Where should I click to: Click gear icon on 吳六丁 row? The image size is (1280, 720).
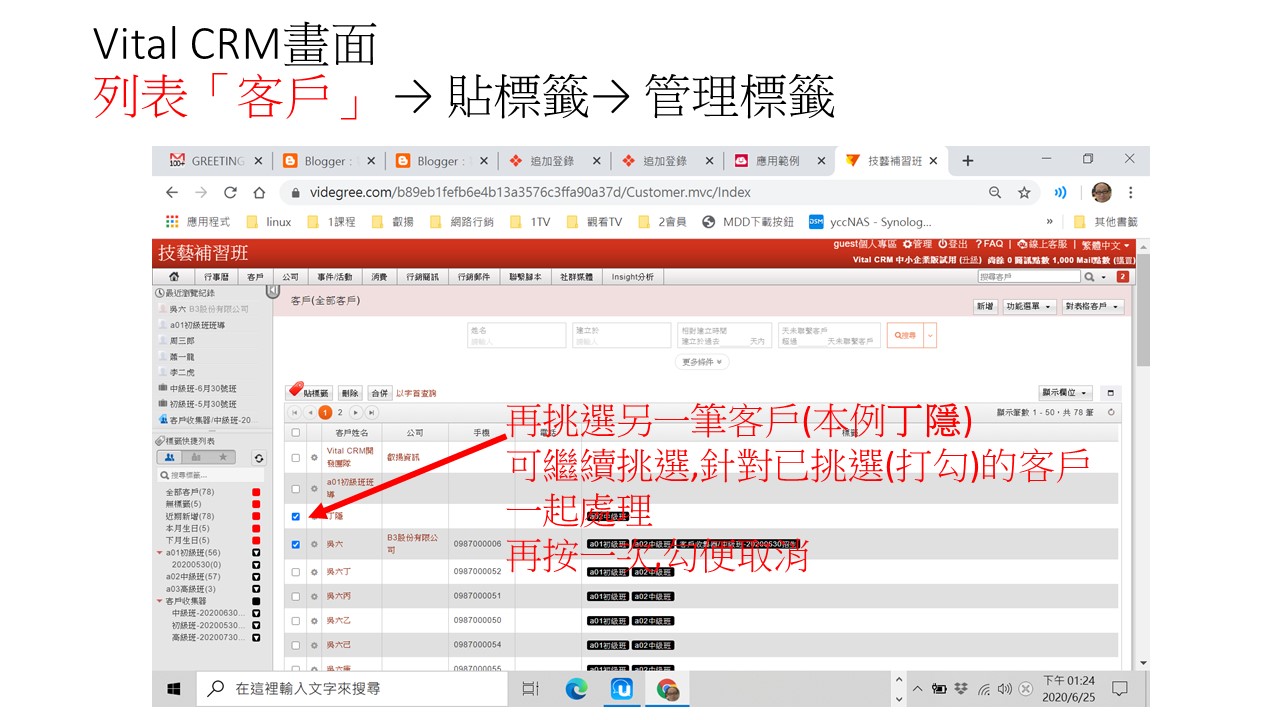pyautogui.click(x=314, y=572)
